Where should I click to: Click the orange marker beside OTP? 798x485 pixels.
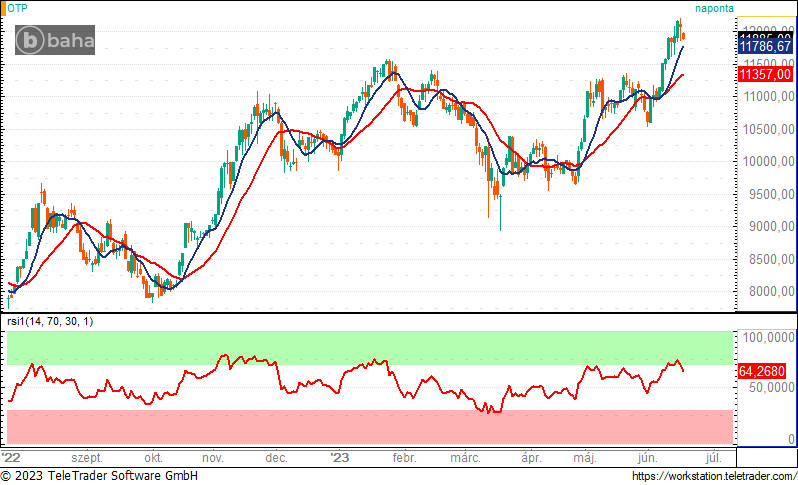[3, 8]
